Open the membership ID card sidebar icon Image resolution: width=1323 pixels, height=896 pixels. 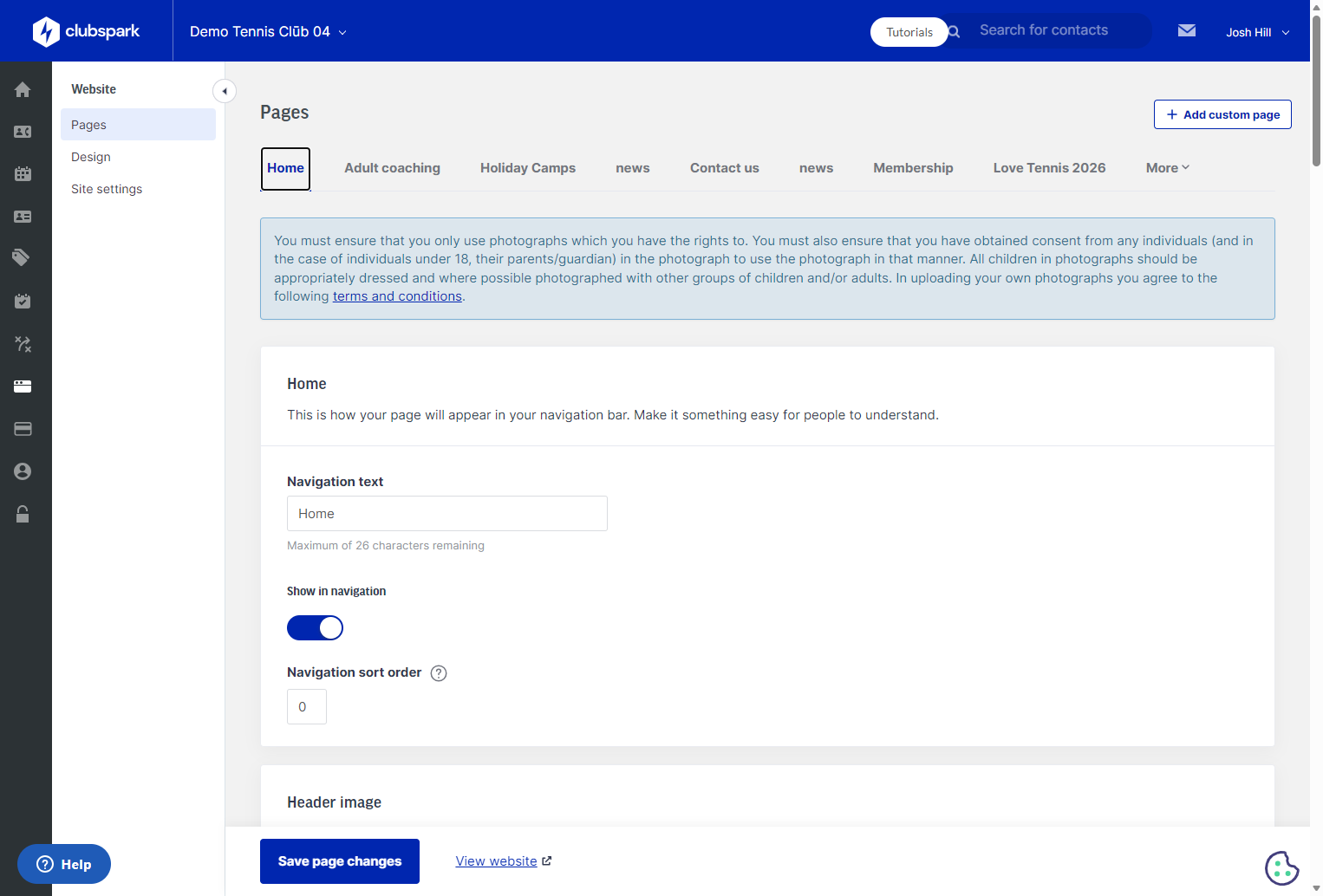point(23,217)
